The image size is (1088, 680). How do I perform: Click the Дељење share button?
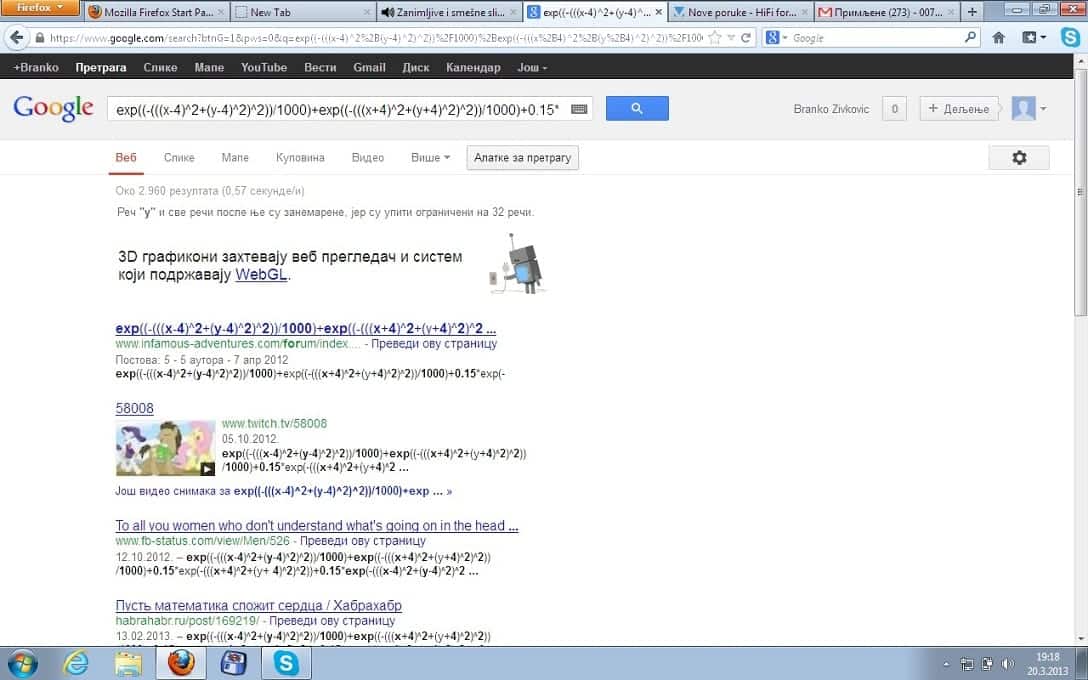[x=958, y=108]
